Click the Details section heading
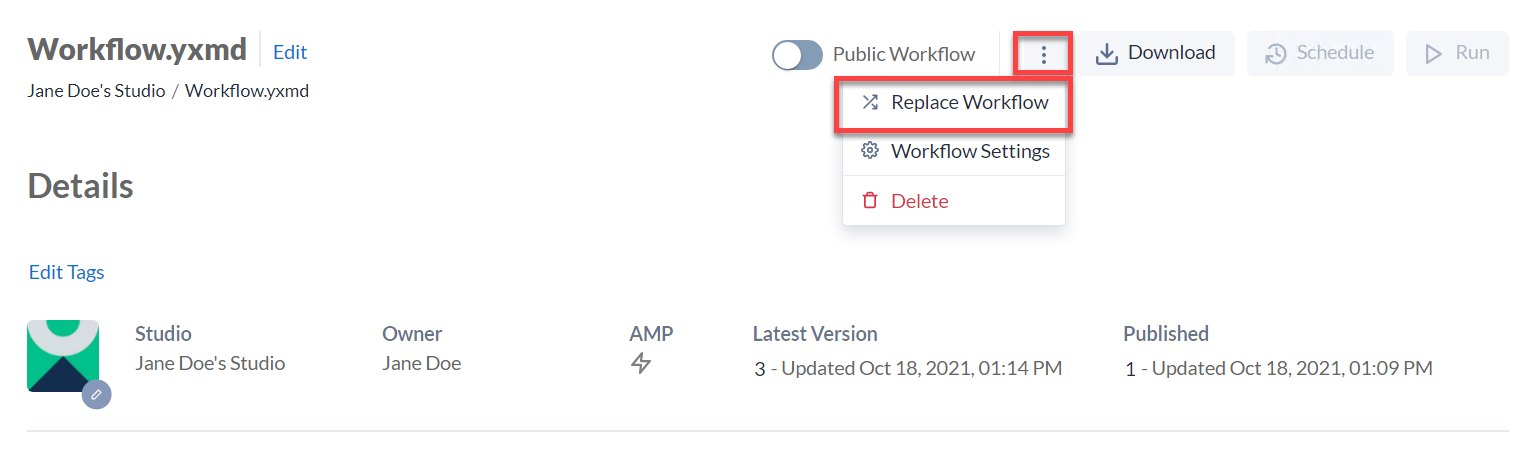The width and height of the screenshot is (1520, 458). pos(80,186)
